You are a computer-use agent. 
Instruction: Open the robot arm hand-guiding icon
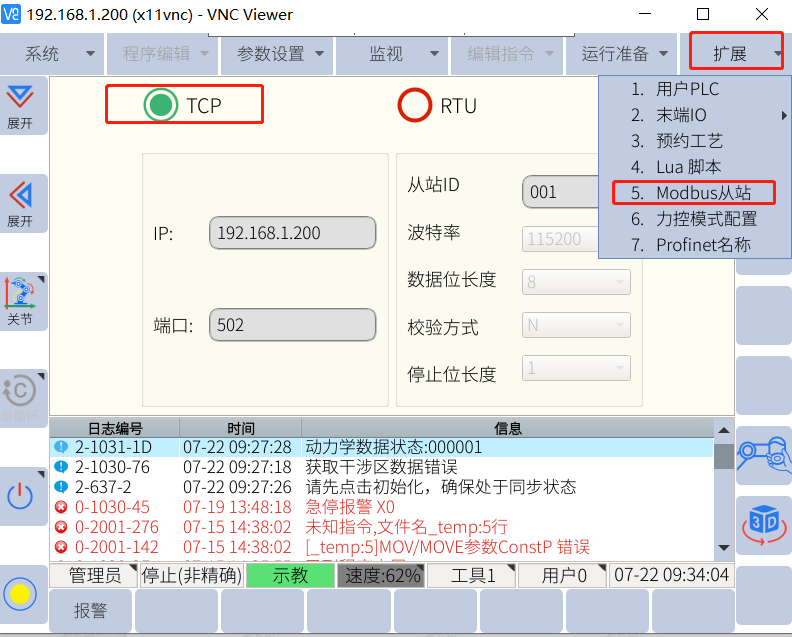coord(763,456)
